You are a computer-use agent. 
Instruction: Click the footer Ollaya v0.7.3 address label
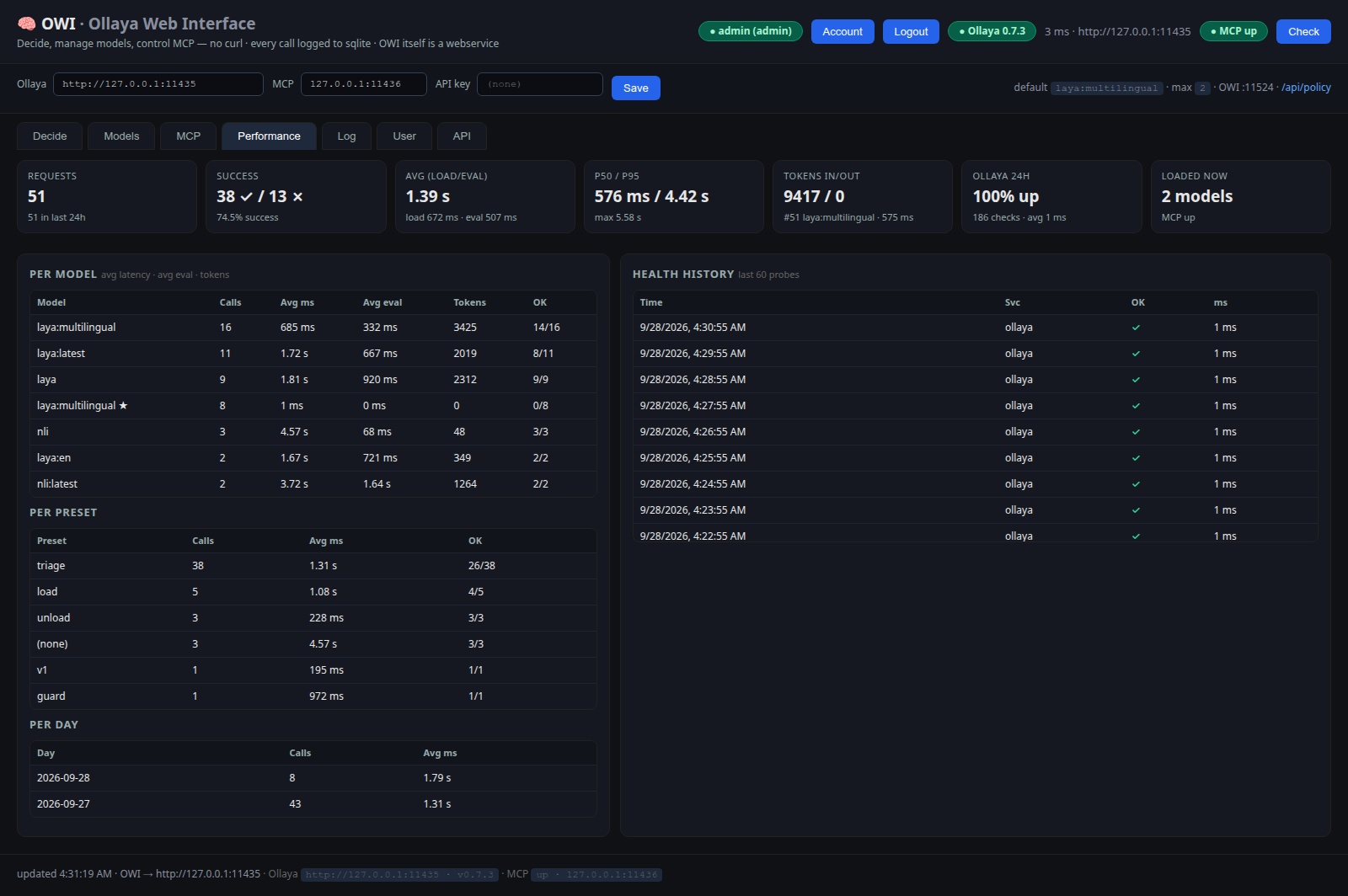click(x=400, y=875)
